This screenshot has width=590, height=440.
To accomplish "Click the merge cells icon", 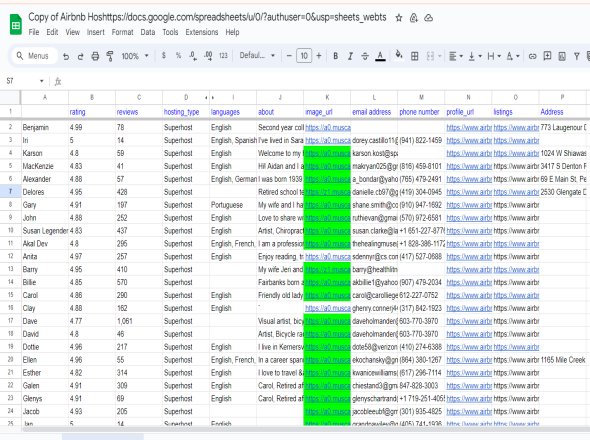I will (x=430, y=56).
